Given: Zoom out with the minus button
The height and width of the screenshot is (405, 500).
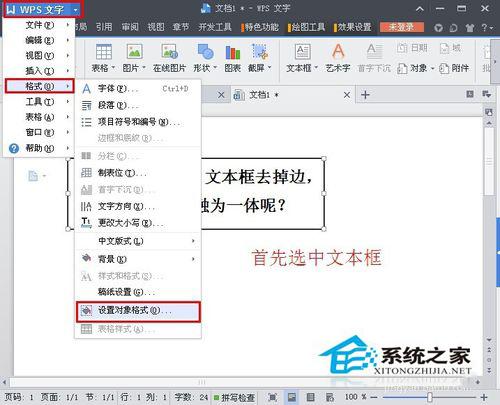Looking at the screenshot, I should [x=374, y=397].
